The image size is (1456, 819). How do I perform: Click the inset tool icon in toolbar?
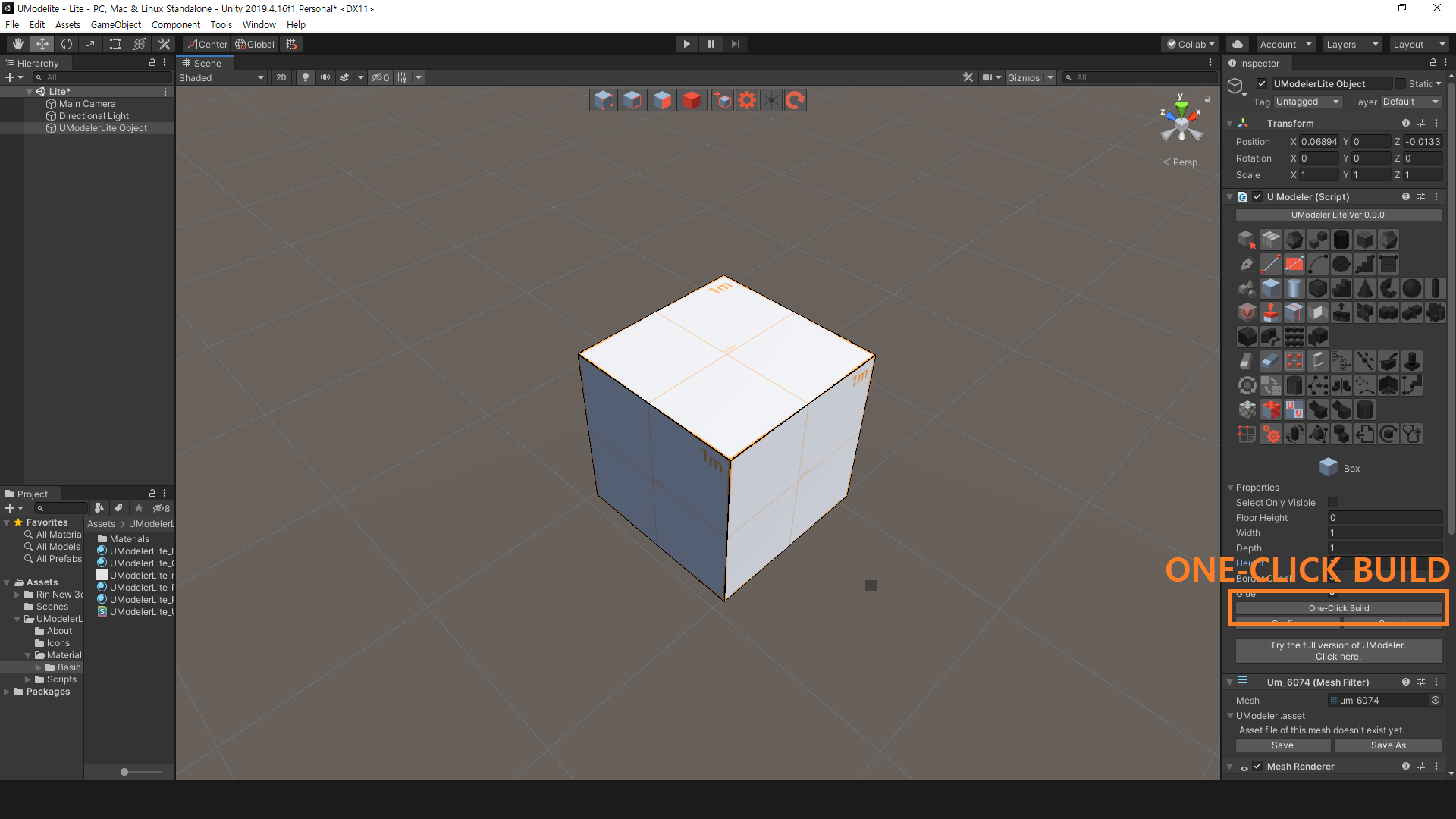(x=1317, y=312)
